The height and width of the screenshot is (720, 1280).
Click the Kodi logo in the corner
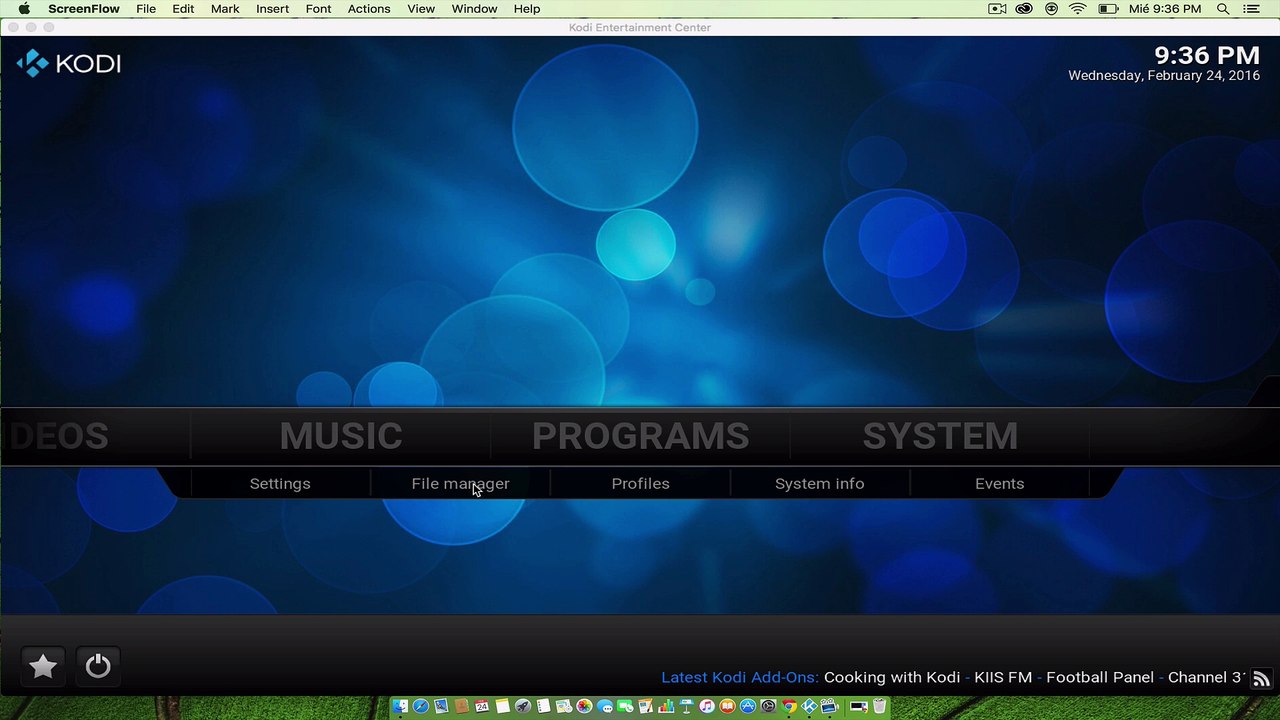tap(68, 63)
